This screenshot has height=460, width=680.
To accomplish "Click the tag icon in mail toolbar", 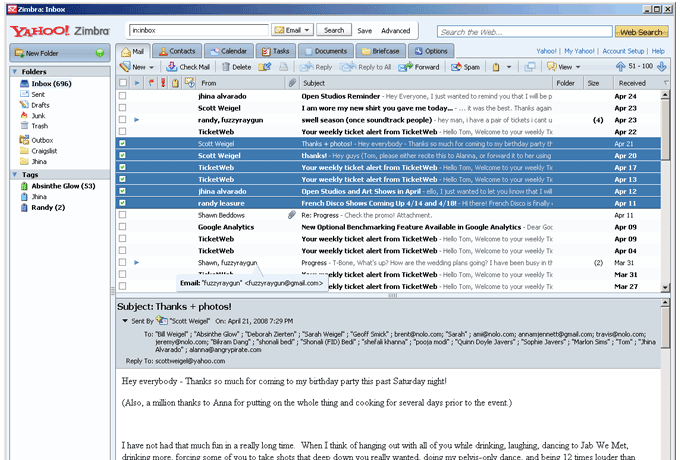I will pyautogui.click(x=496, y=67).
